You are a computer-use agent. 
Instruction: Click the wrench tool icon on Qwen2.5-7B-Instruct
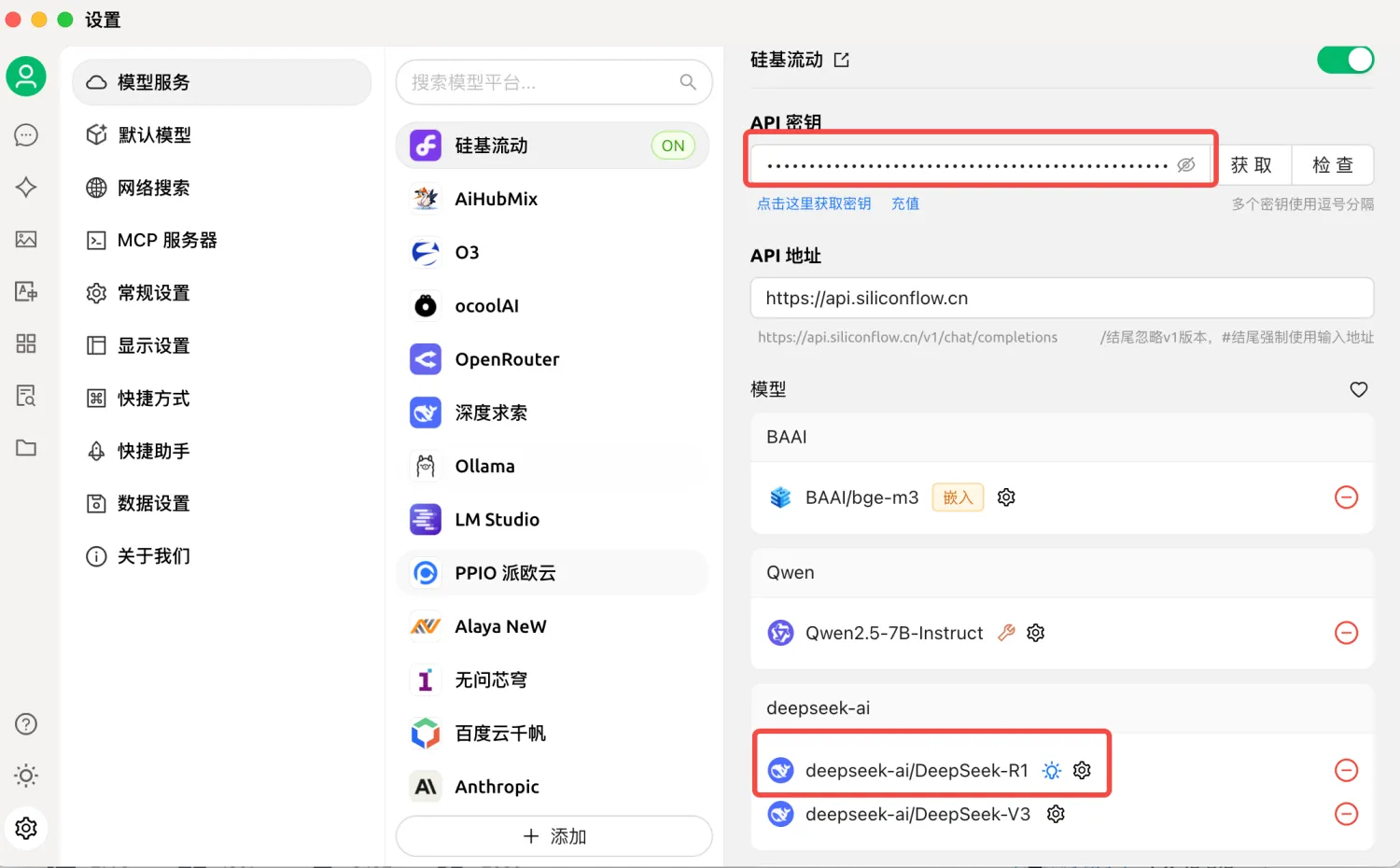tap(1006, 633)
